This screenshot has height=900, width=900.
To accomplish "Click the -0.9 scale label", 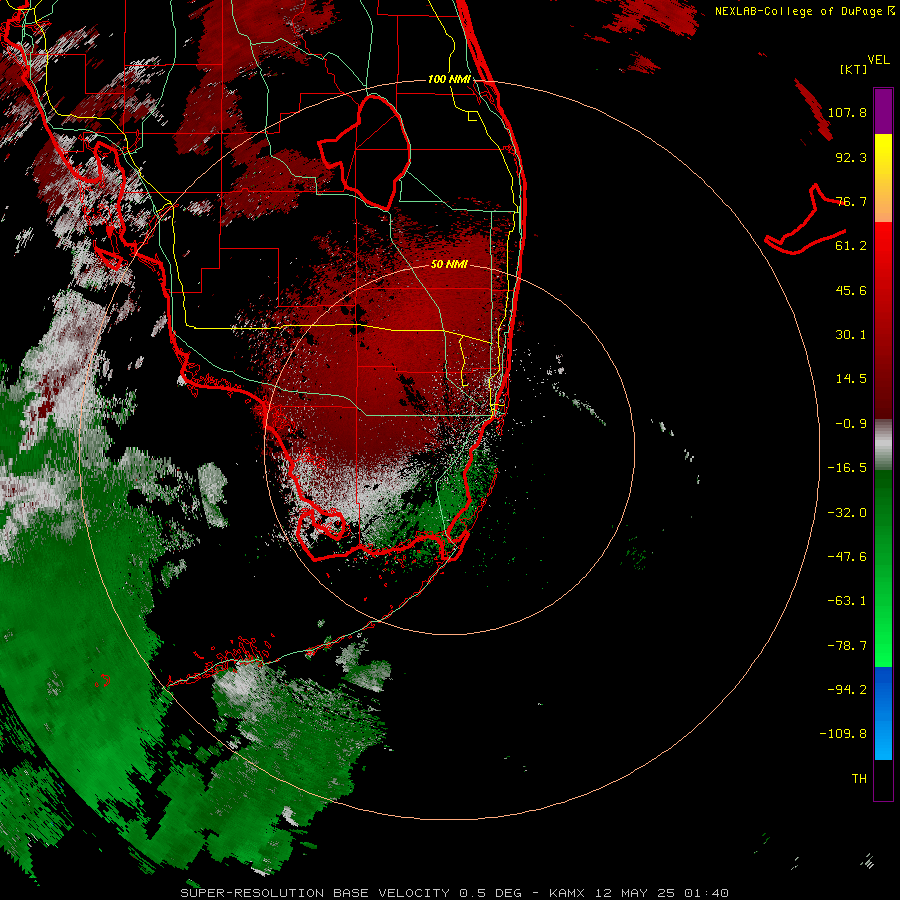I will (x=851, y=424).
